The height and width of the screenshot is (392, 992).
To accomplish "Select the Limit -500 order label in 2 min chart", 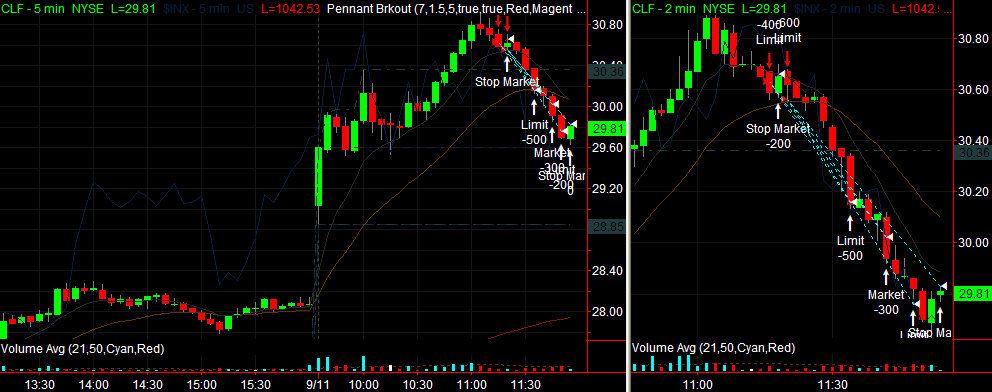I will (850, 248).
